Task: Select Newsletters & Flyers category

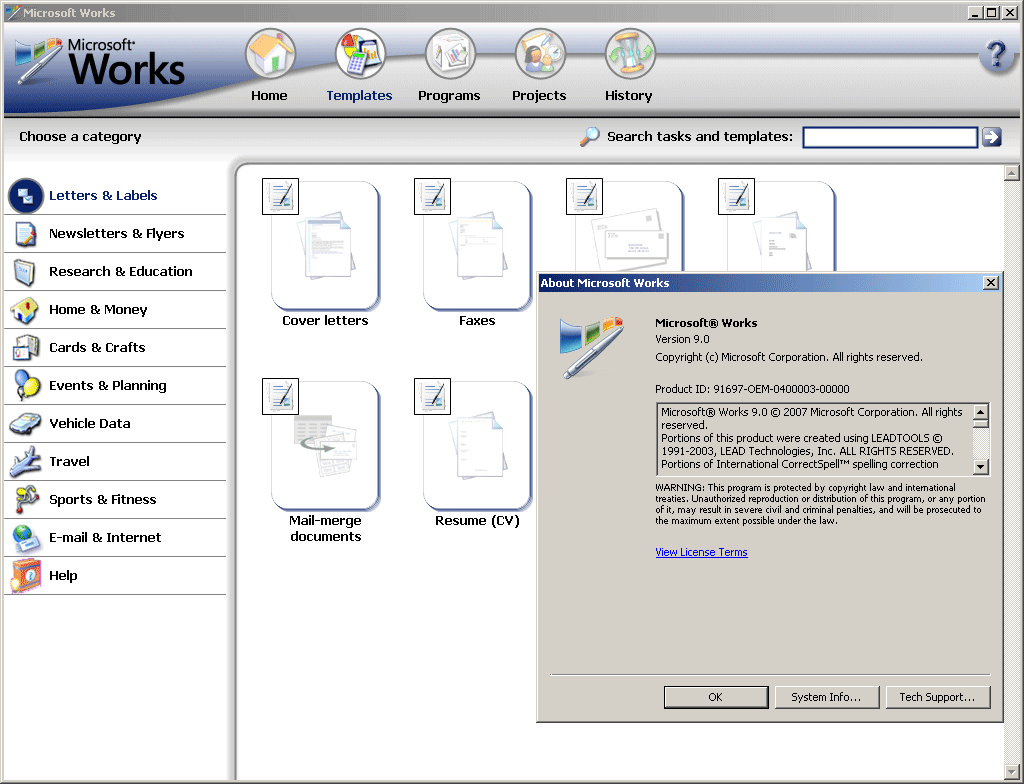Action: click(x=117, y=233)
